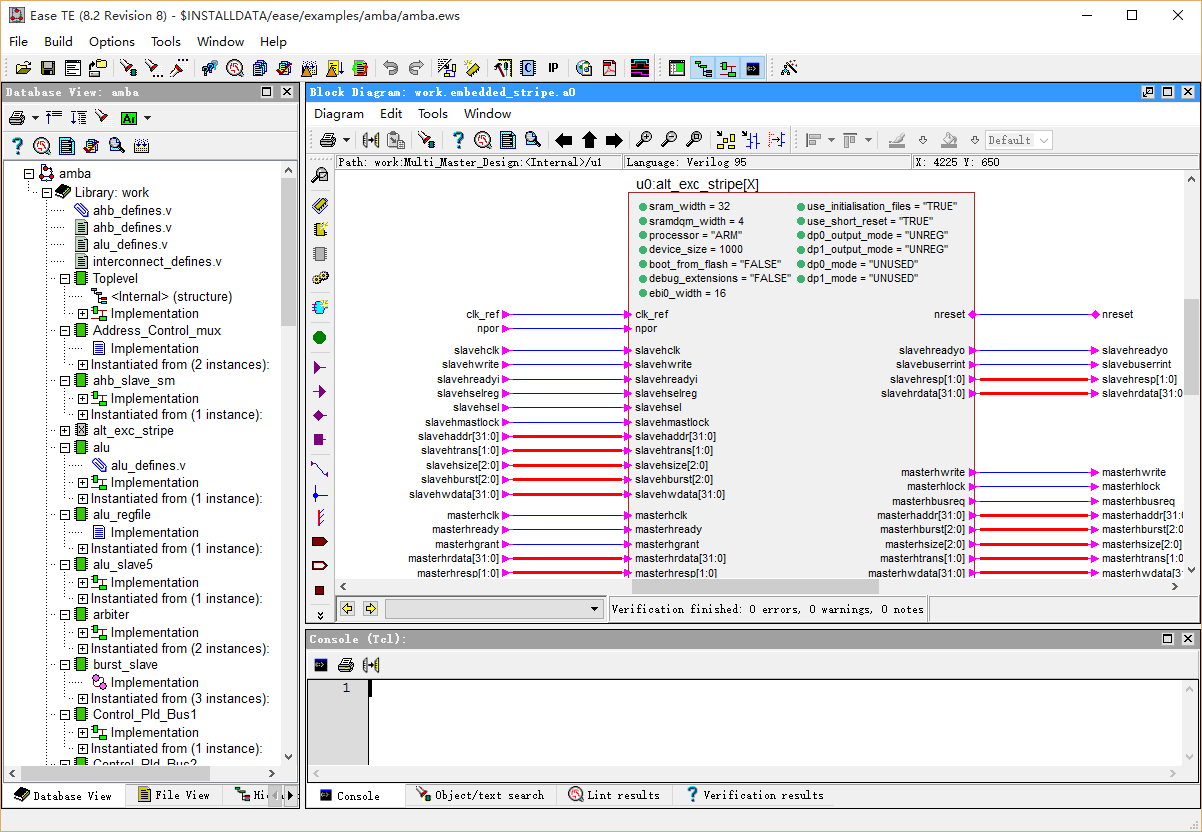Click the forward arrow in the Block Diagram toolbar
The width and height of the screenshot is (1202, 832).
tap(614, 140)
